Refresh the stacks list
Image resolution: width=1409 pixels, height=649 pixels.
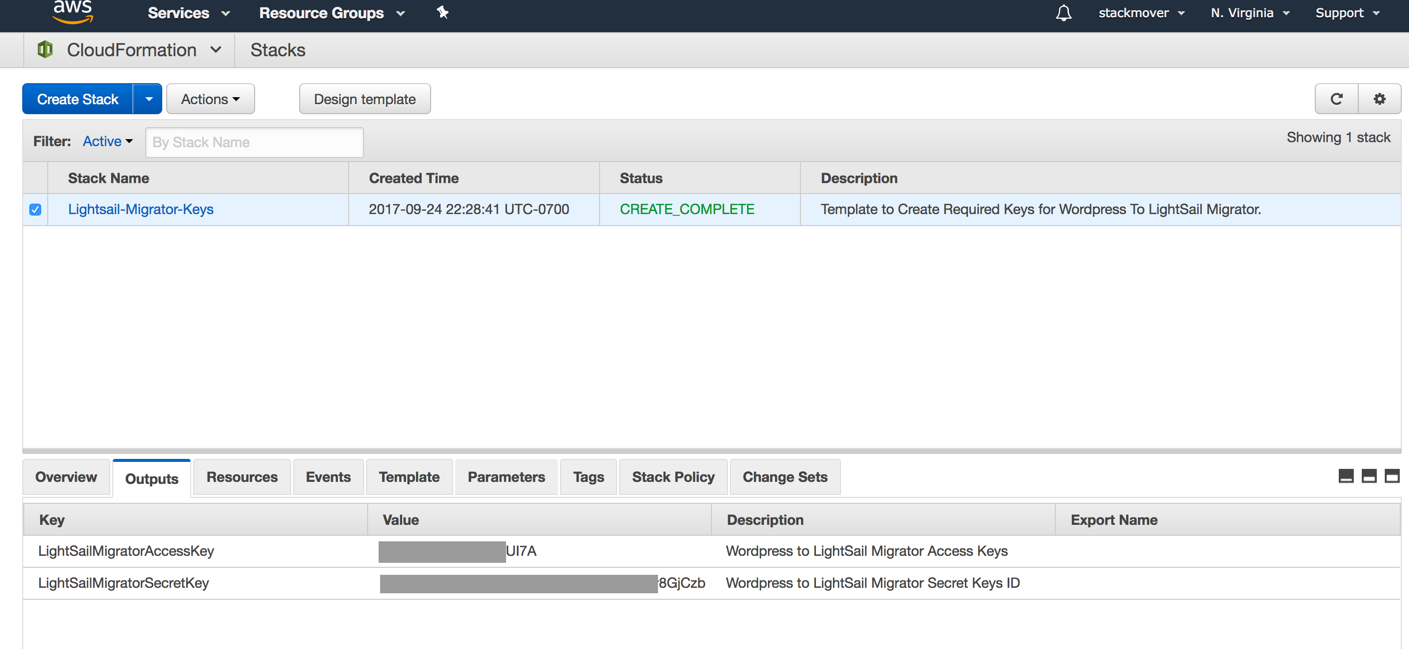click(x=1336, y=99)
